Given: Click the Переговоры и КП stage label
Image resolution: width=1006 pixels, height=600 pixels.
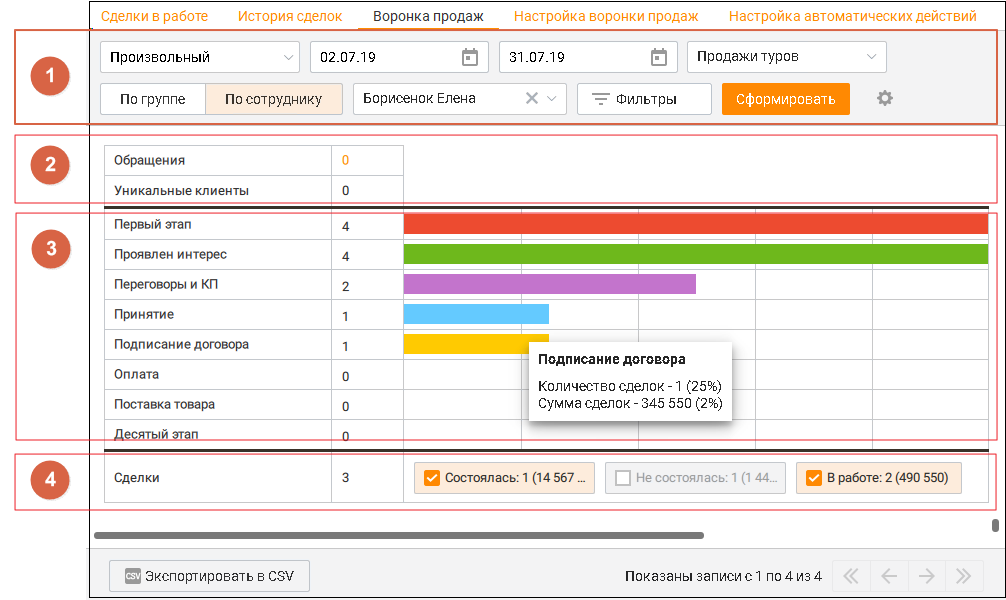Looking at the screenshot, I should [x=166, y=284].
